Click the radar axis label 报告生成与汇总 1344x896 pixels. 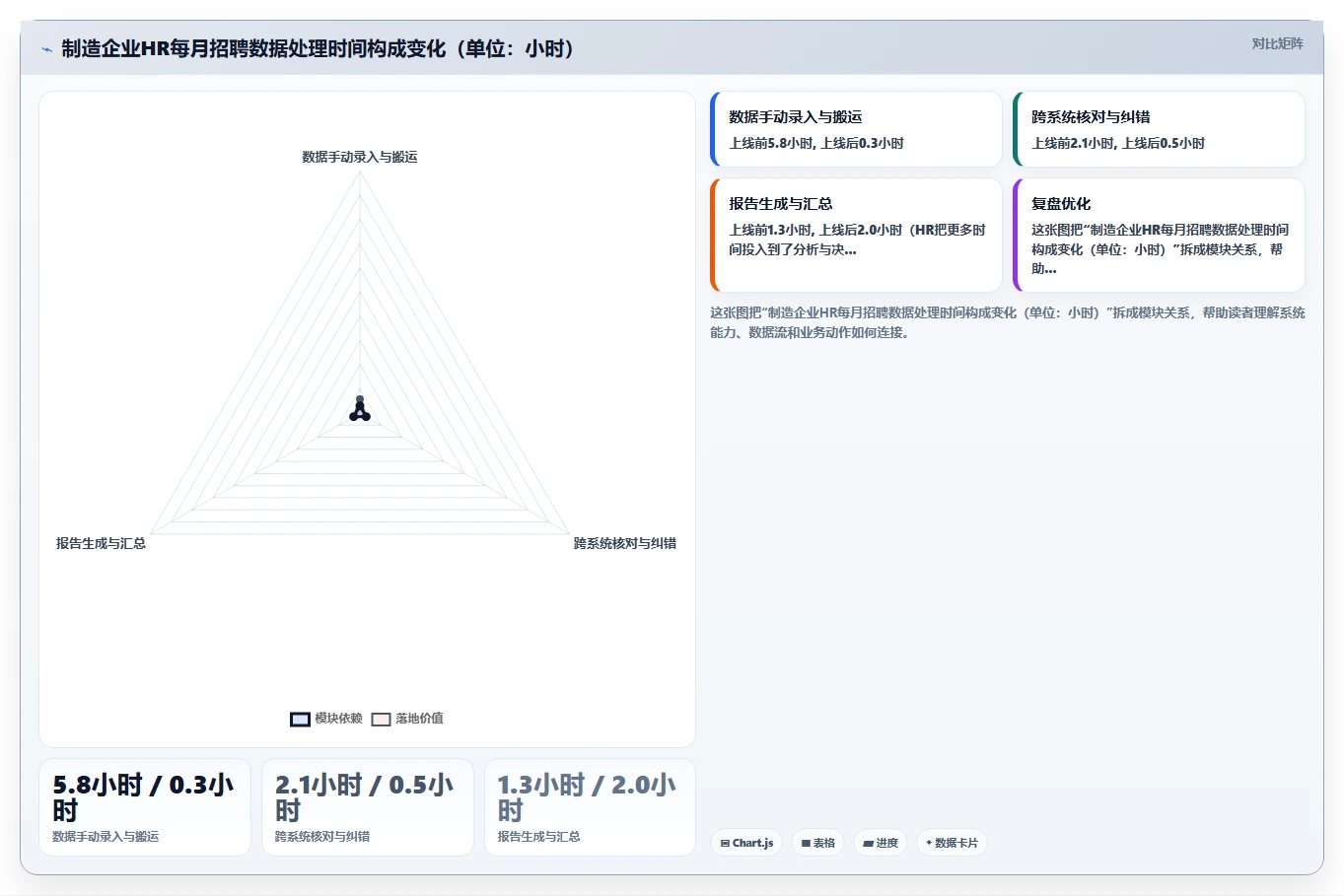[101, 543]
